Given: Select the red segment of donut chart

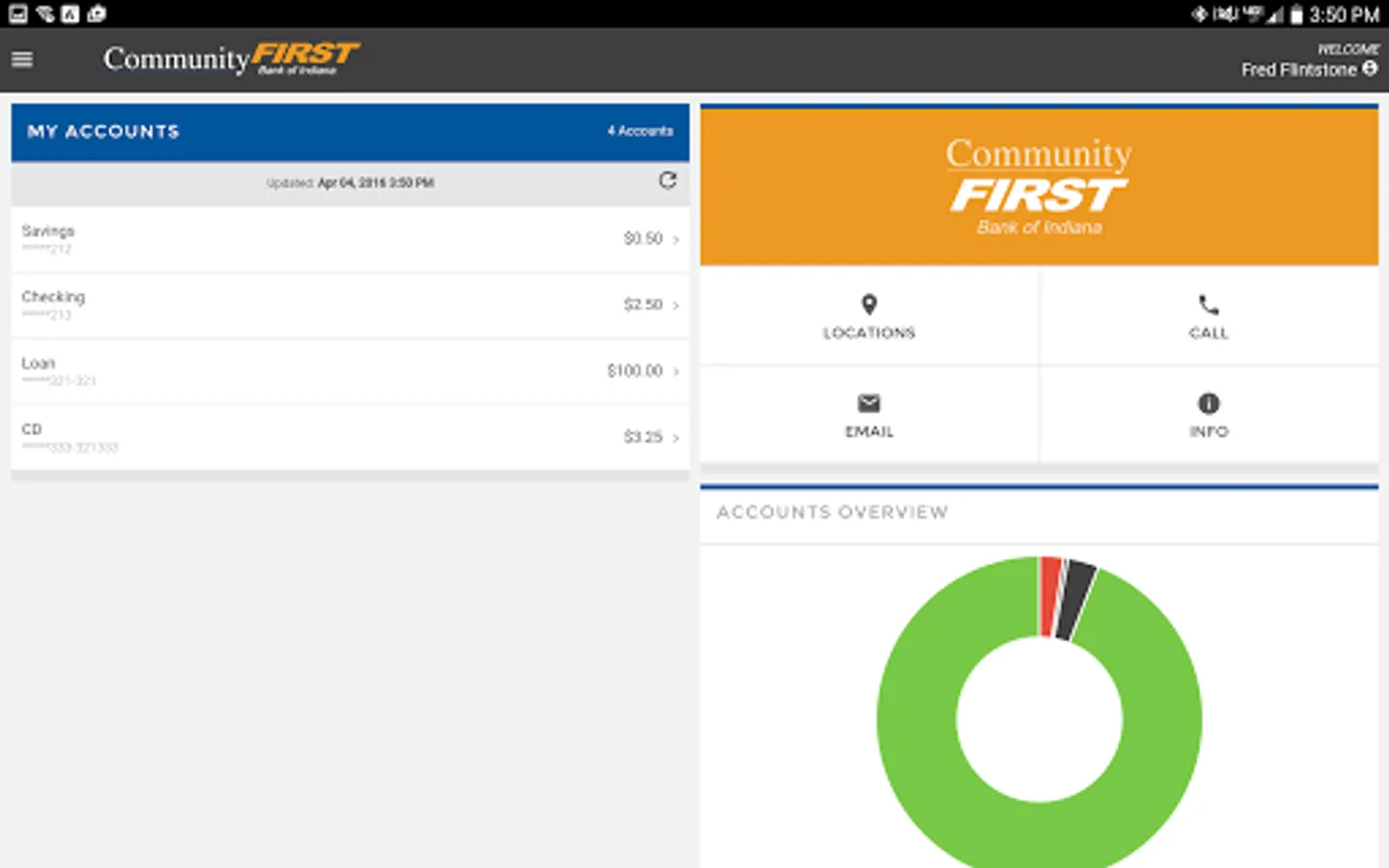Looking at the screenshot, I should coord(1049,596).
